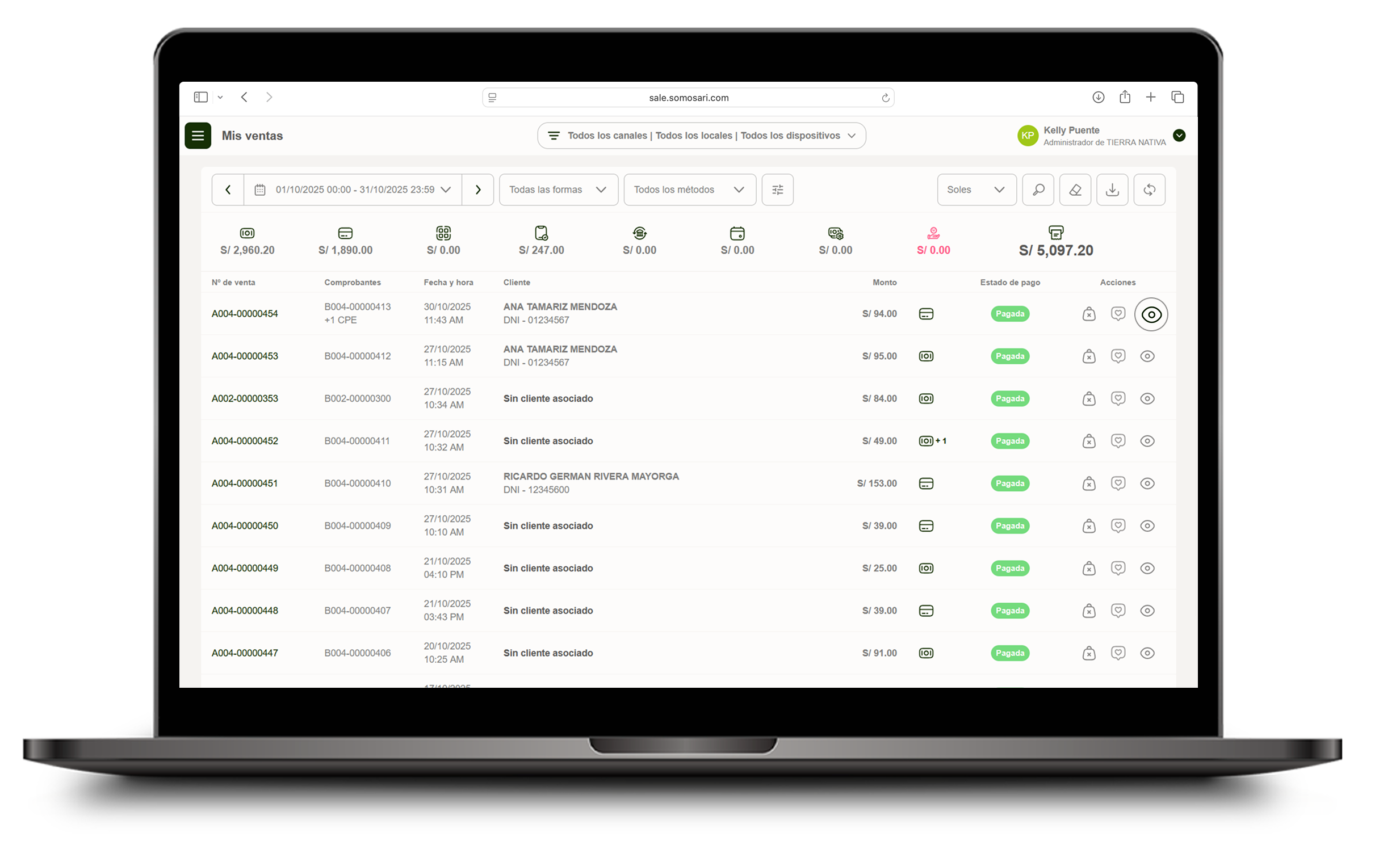View sale A004-00000453 with eye icon
Screen dimensions: 1400x858
point(1147,356)
